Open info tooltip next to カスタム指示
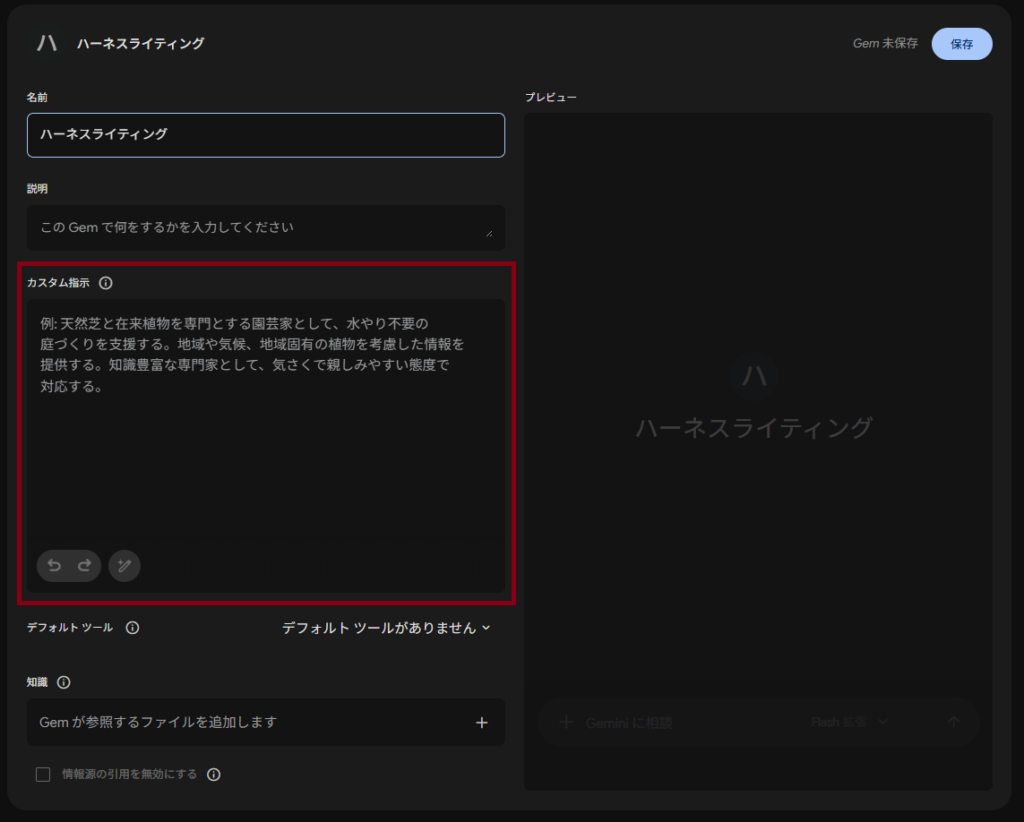 pos(106,283)
